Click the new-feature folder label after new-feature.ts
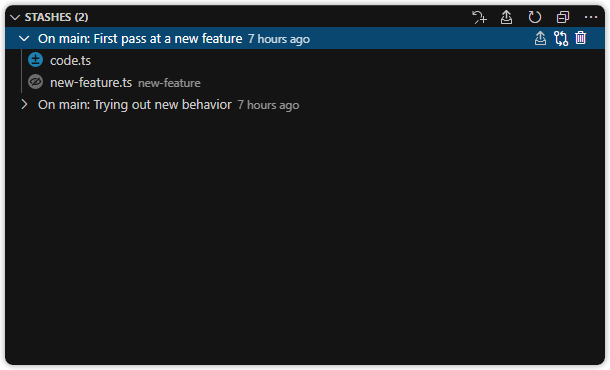Screen dimensions: 610x370 (169, 83)
